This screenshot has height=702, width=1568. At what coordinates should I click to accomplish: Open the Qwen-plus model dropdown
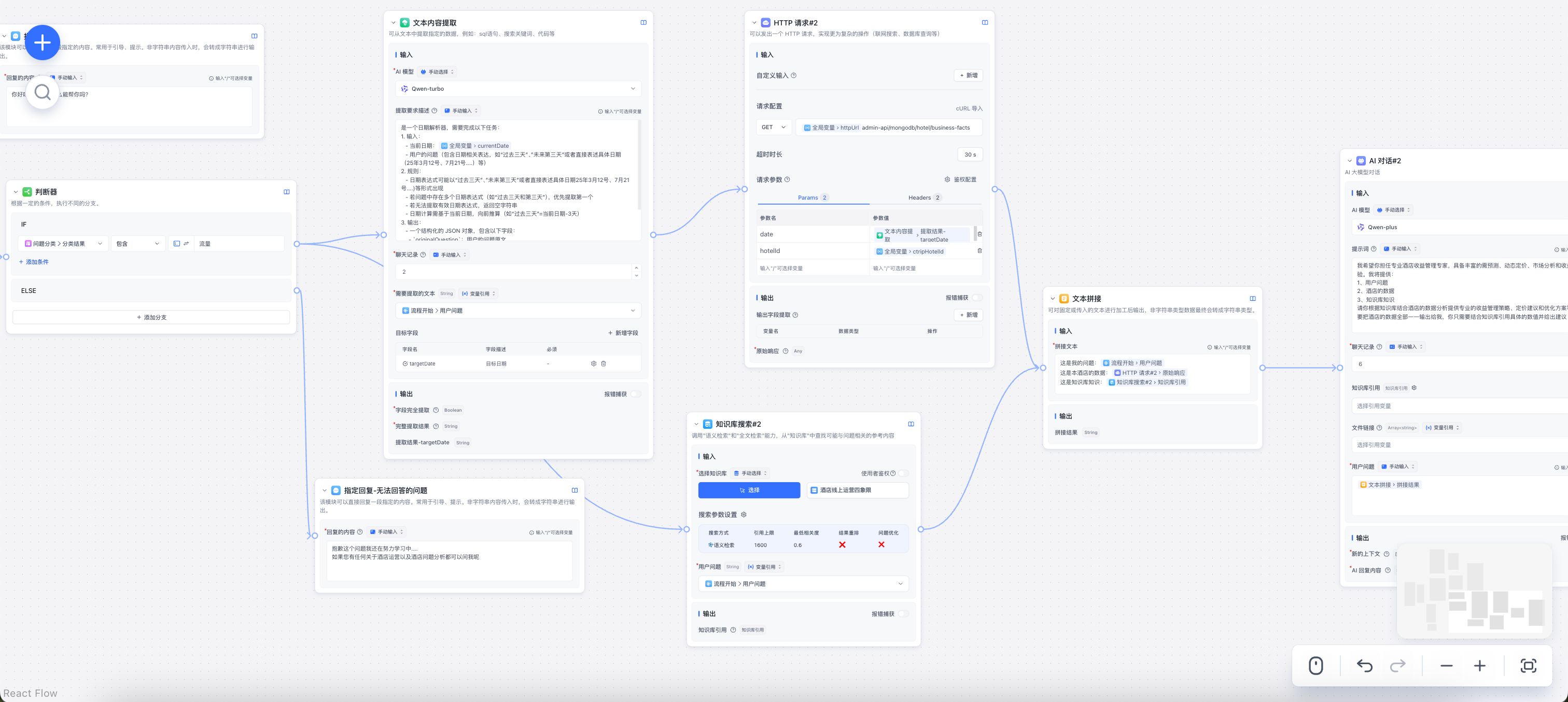(1460, 227)
